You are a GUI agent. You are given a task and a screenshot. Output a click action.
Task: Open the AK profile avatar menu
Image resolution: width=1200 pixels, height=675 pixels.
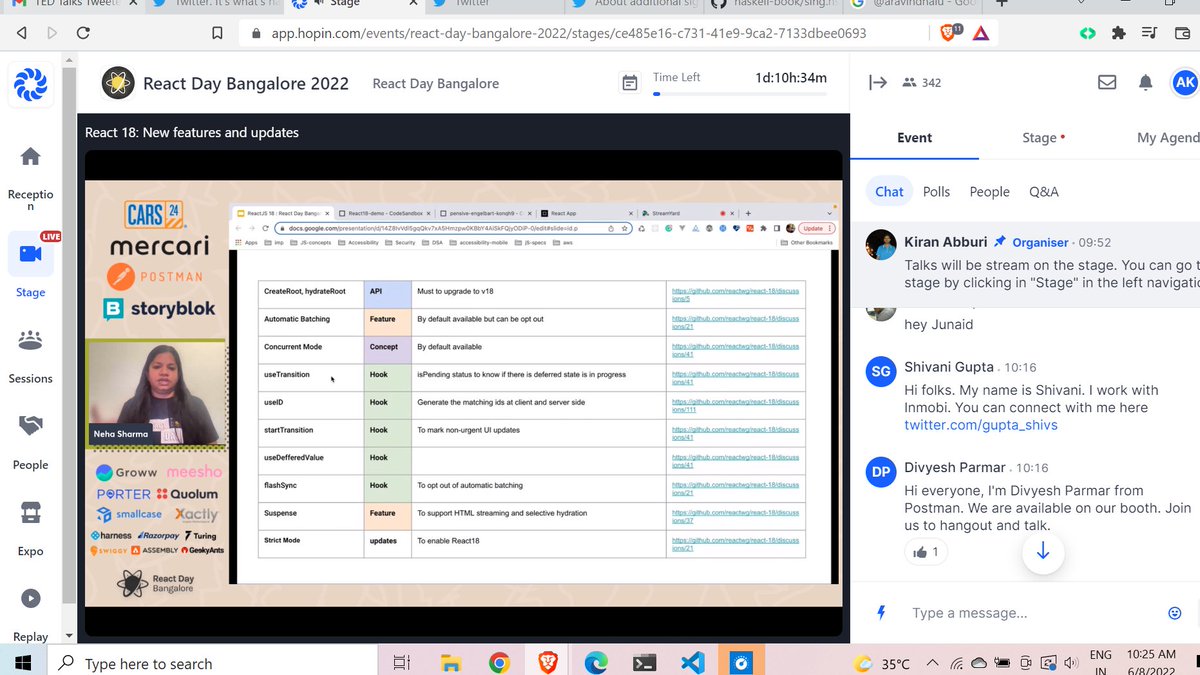1185,83
